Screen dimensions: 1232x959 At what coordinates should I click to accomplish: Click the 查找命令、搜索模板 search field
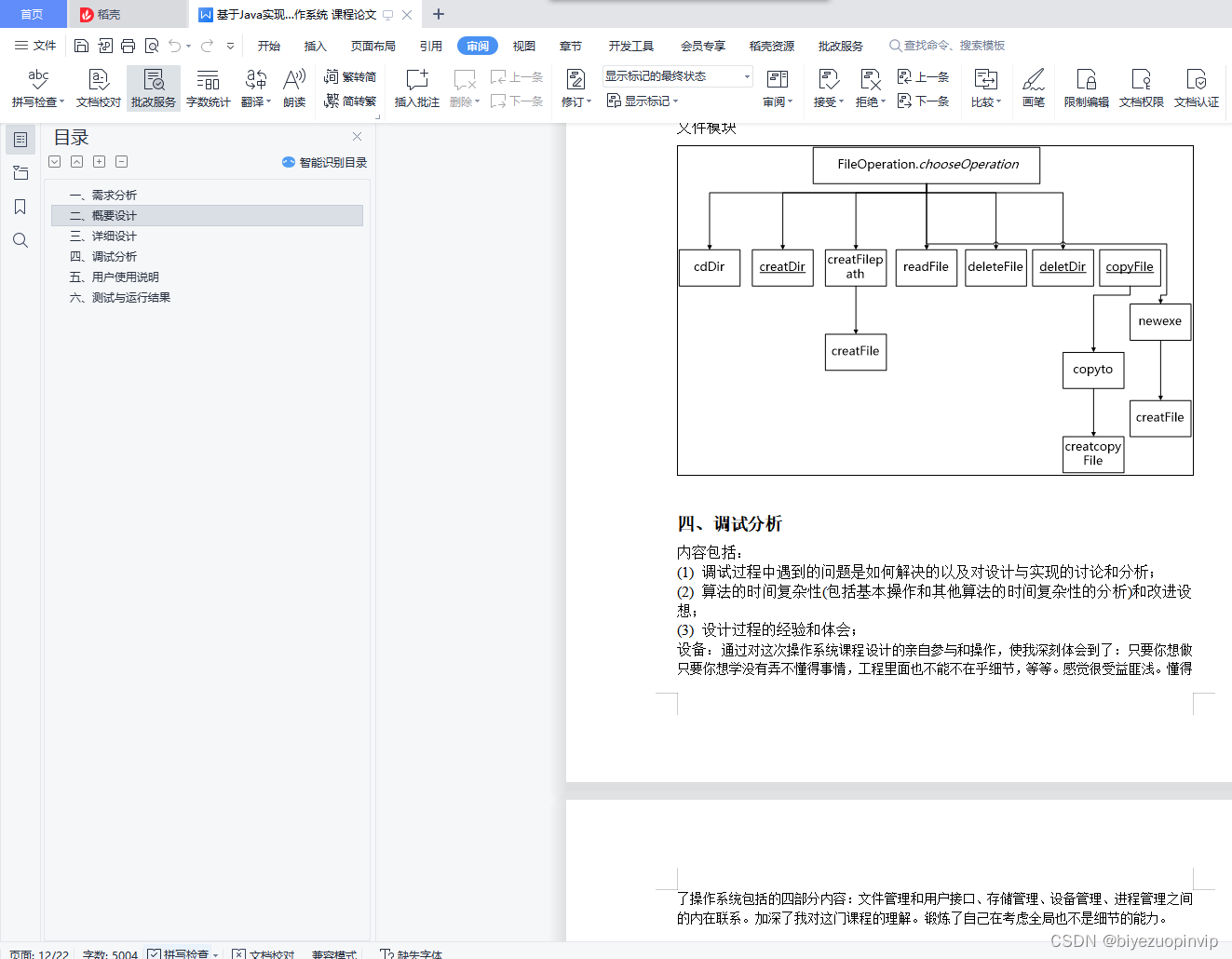pyautogui.click(x=948, y=46)
